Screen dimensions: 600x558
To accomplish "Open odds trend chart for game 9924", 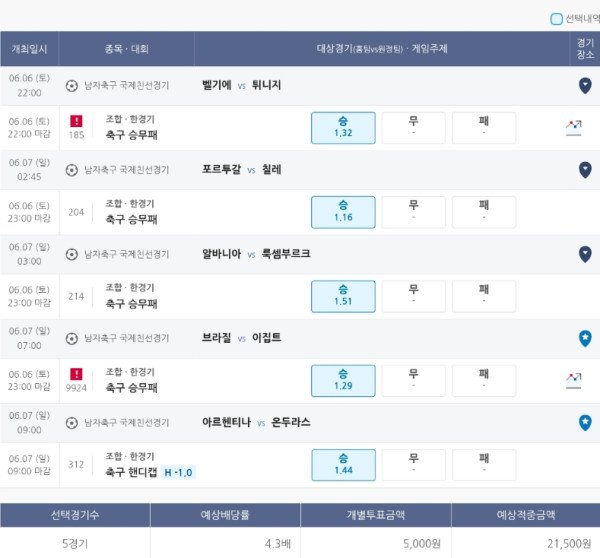I will pos(574,381).
